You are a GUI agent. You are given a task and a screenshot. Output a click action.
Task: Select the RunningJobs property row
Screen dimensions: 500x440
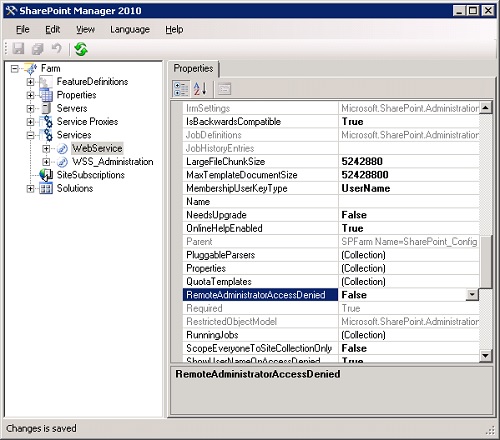(x=331, y=335)
